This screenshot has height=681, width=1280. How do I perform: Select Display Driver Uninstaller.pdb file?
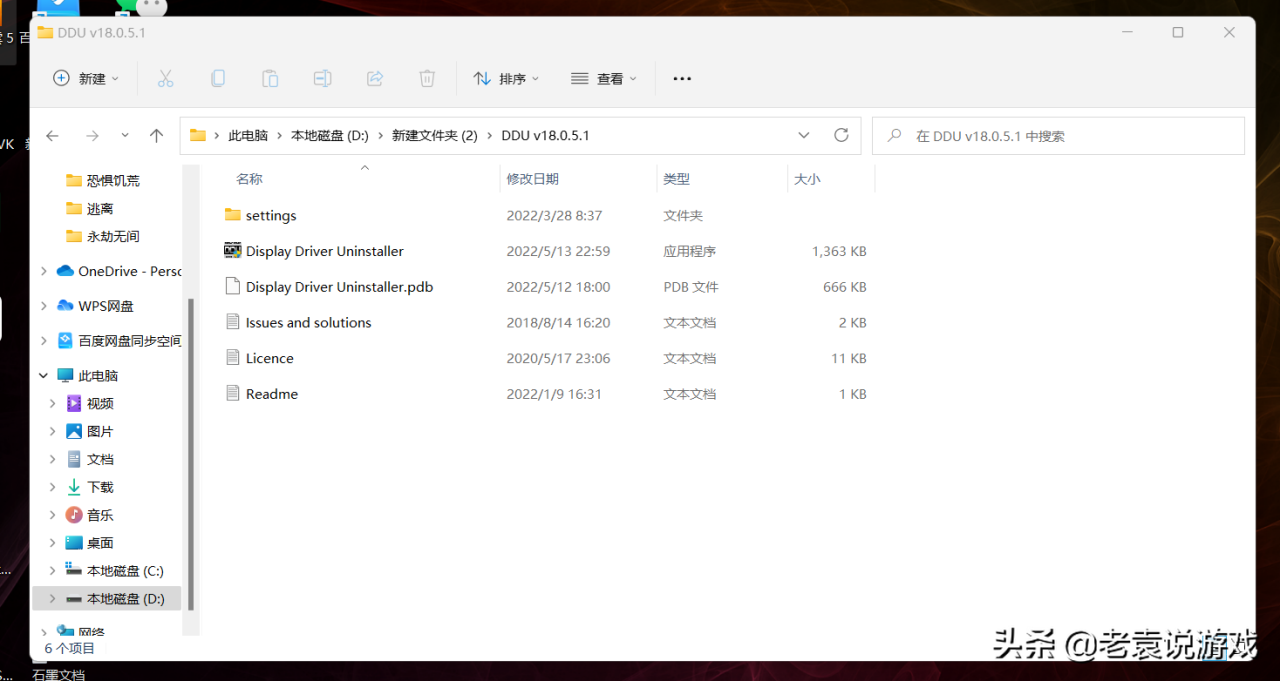tap(339, 287)
